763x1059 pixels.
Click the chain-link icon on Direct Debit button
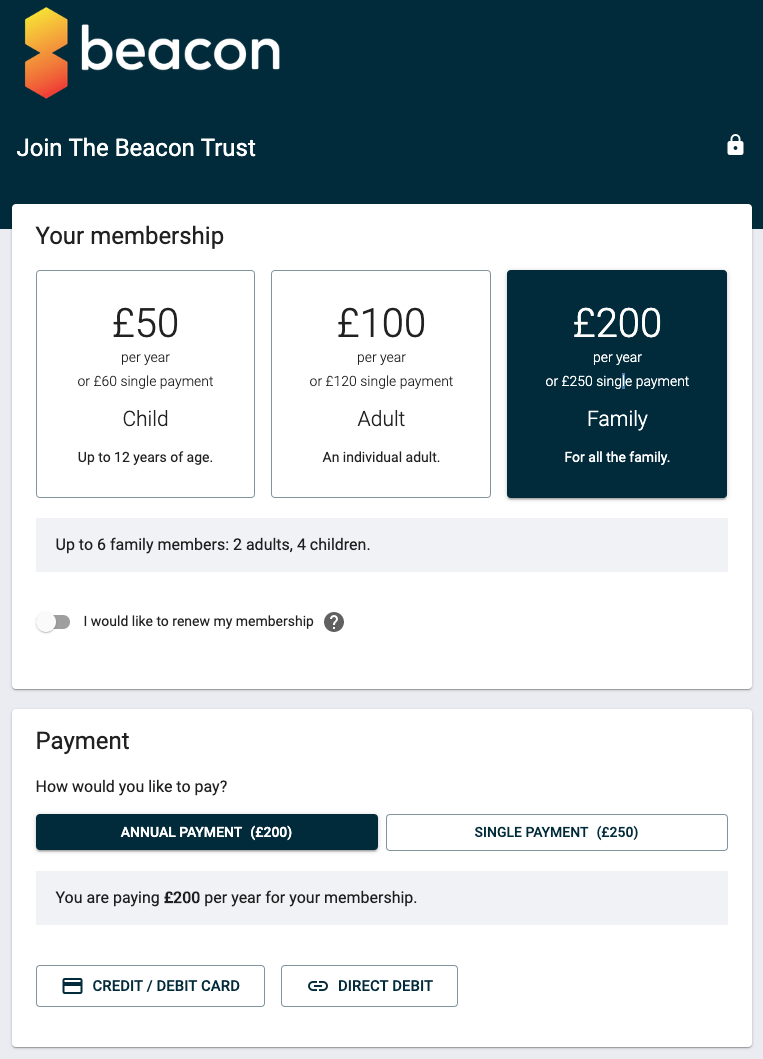click(318, 985)
